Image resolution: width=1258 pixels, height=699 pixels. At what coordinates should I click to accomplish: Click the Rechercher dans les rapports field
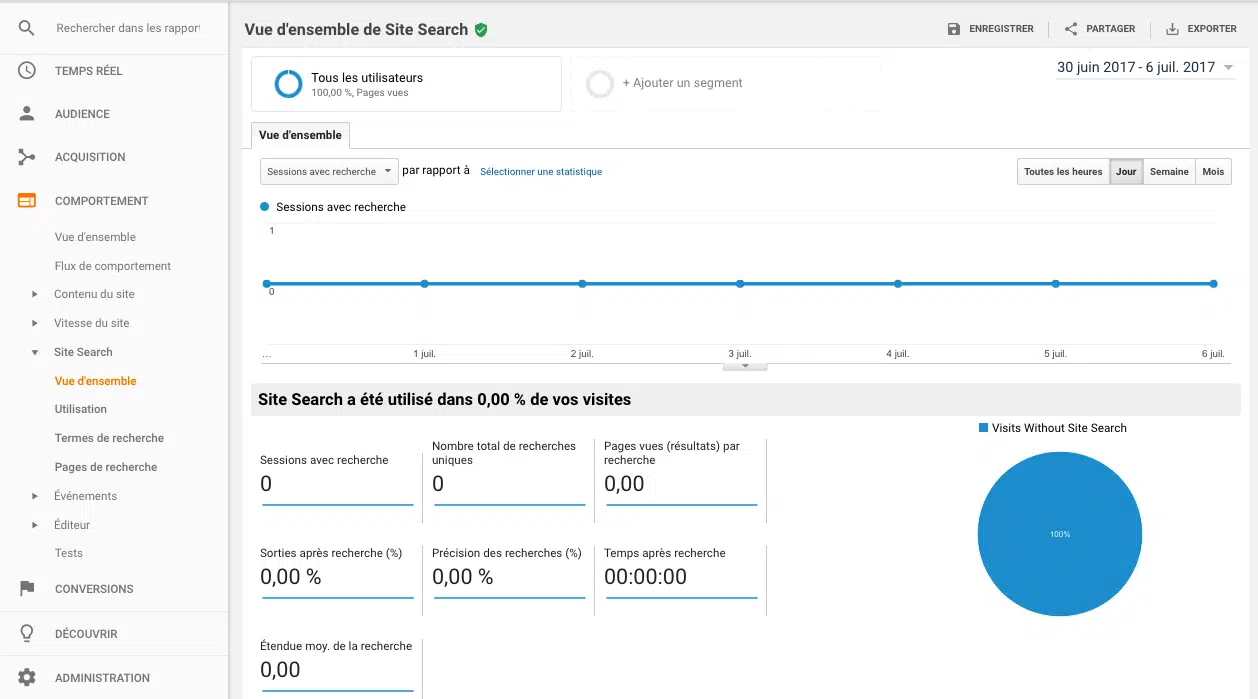tap(128, 28)
